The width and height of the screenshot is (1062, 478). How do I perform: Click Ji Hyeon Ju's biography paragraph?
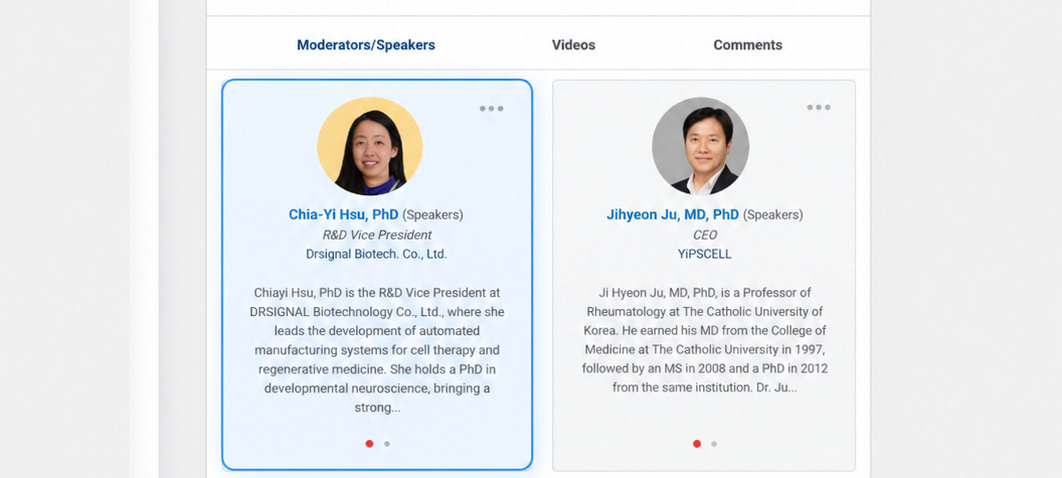[x=704, y=341]
